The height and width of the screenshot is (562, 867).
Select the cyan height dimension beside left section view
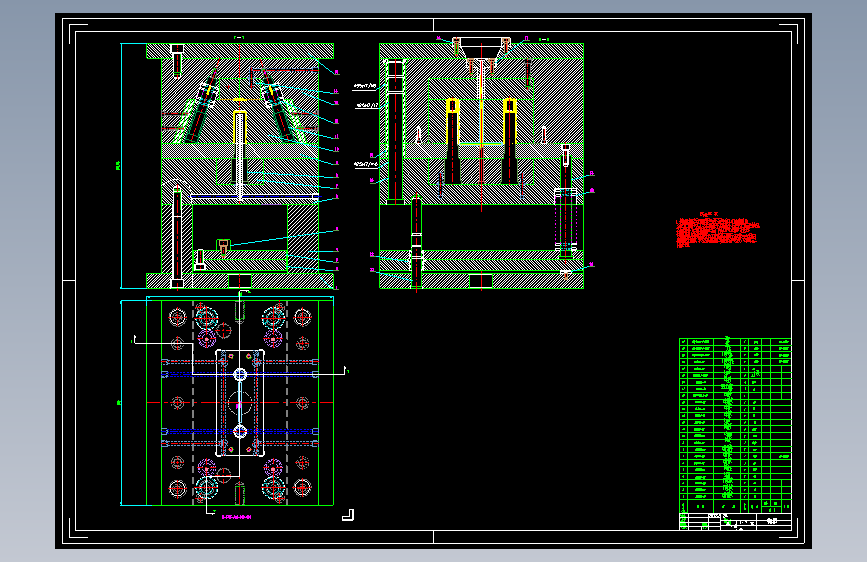[121, 165]
